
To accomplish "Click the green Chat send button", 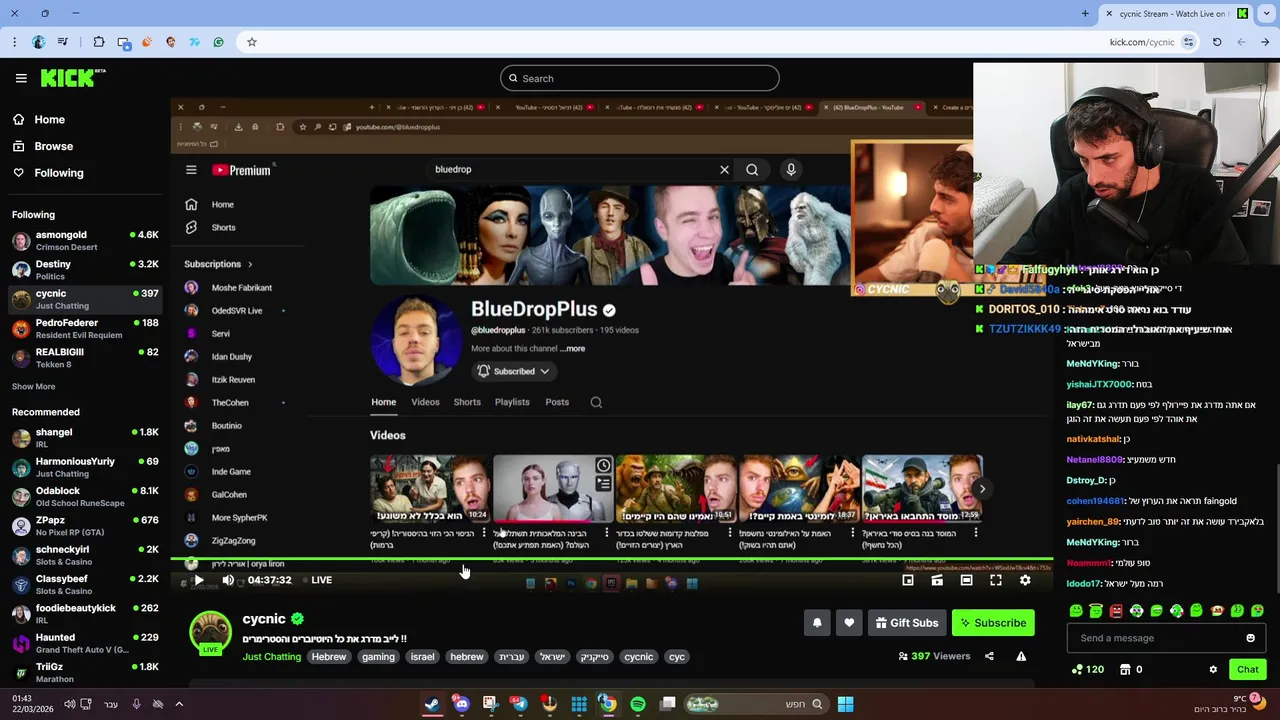I will click(1247, 670).
